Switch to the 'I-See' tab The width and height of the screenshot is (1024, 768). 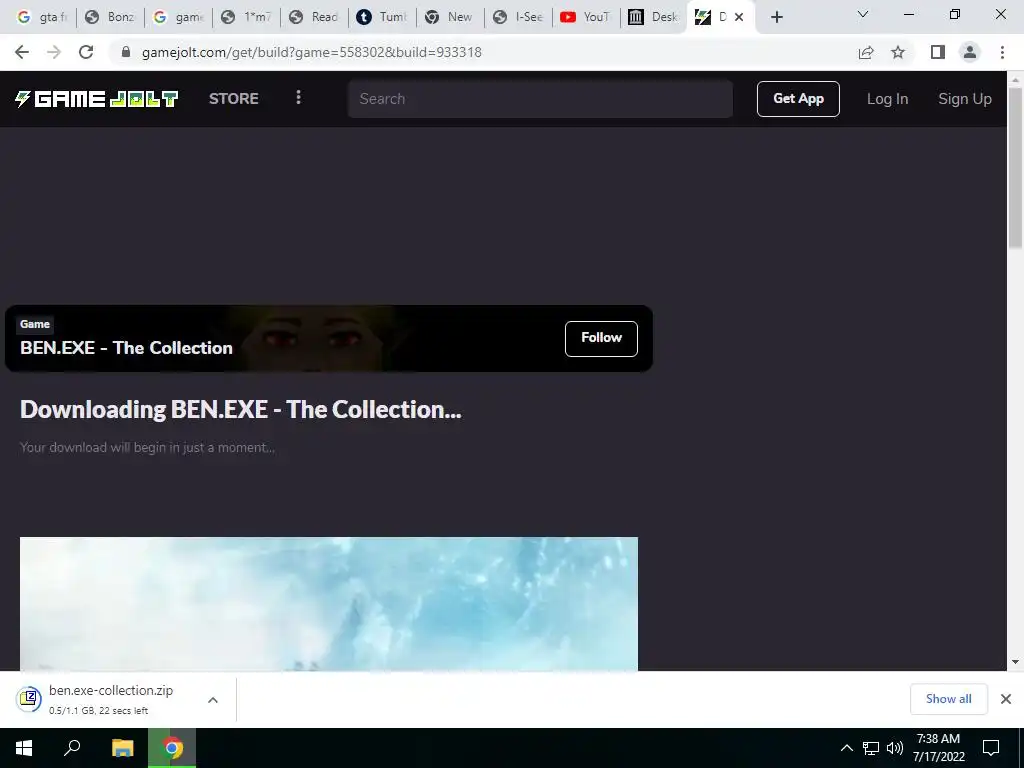pyautogui.click(x=518, y=17)
